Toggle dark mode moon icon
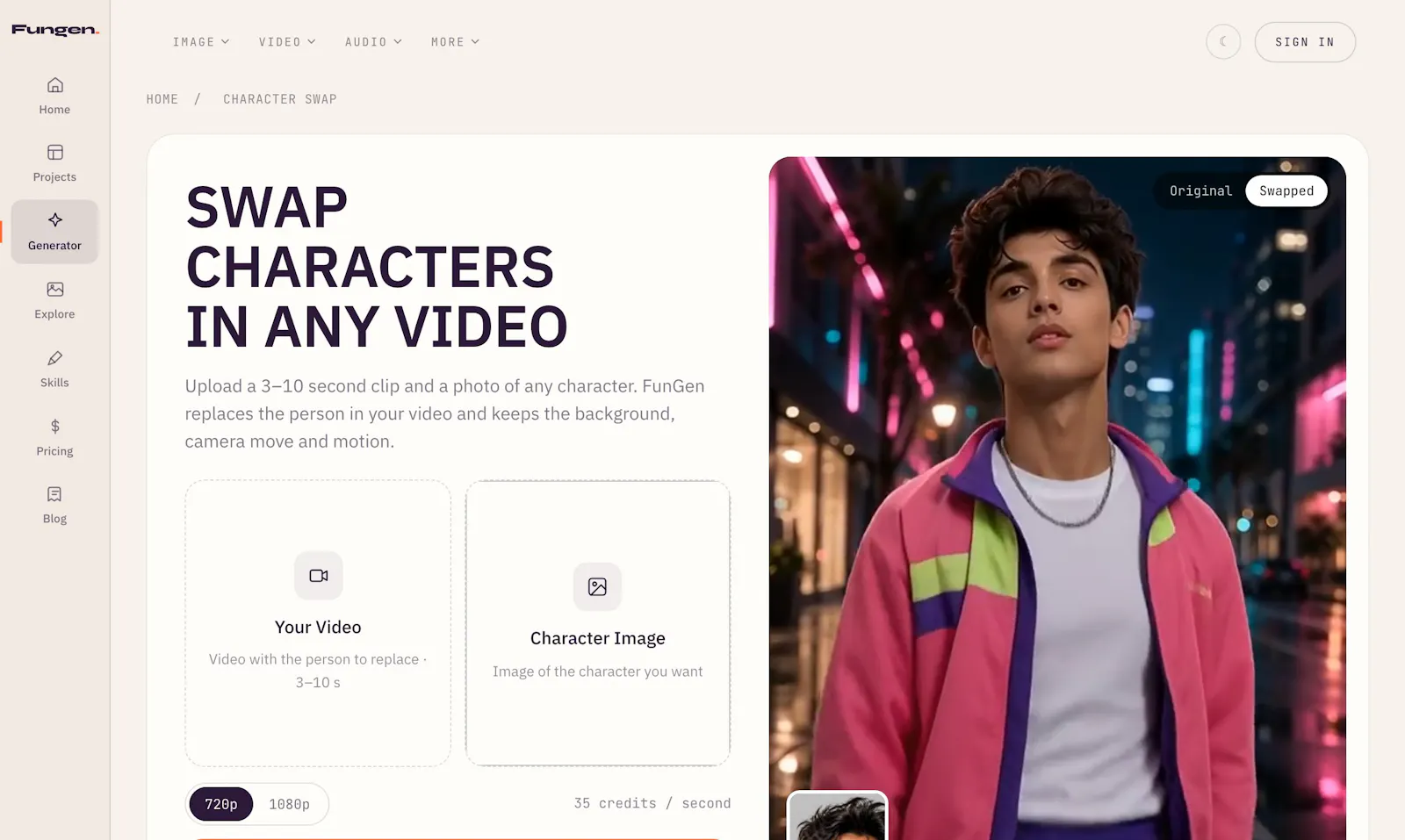 point(1223,42)
